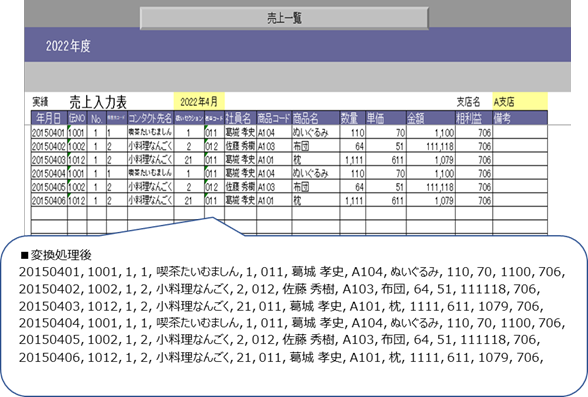Click the 商品コード column header
Viewport: 588px width, 397px height.
pos(274,118)
